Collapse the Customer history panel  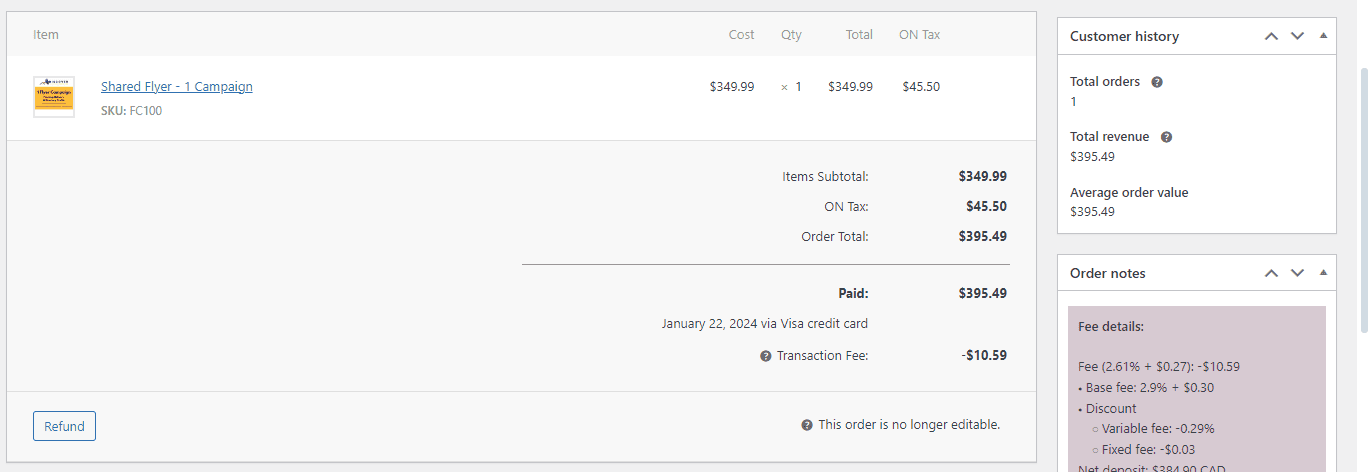(x=1323, y=36)
